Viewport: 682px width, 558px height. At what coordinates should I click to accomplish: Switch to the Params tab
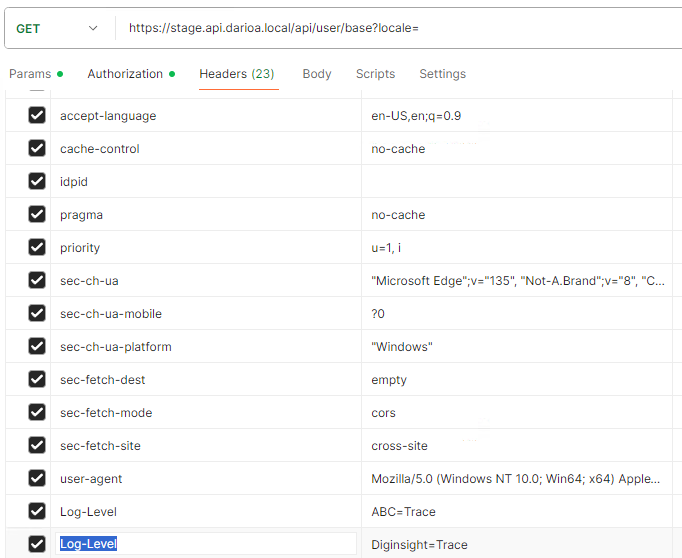coord(29,74)
